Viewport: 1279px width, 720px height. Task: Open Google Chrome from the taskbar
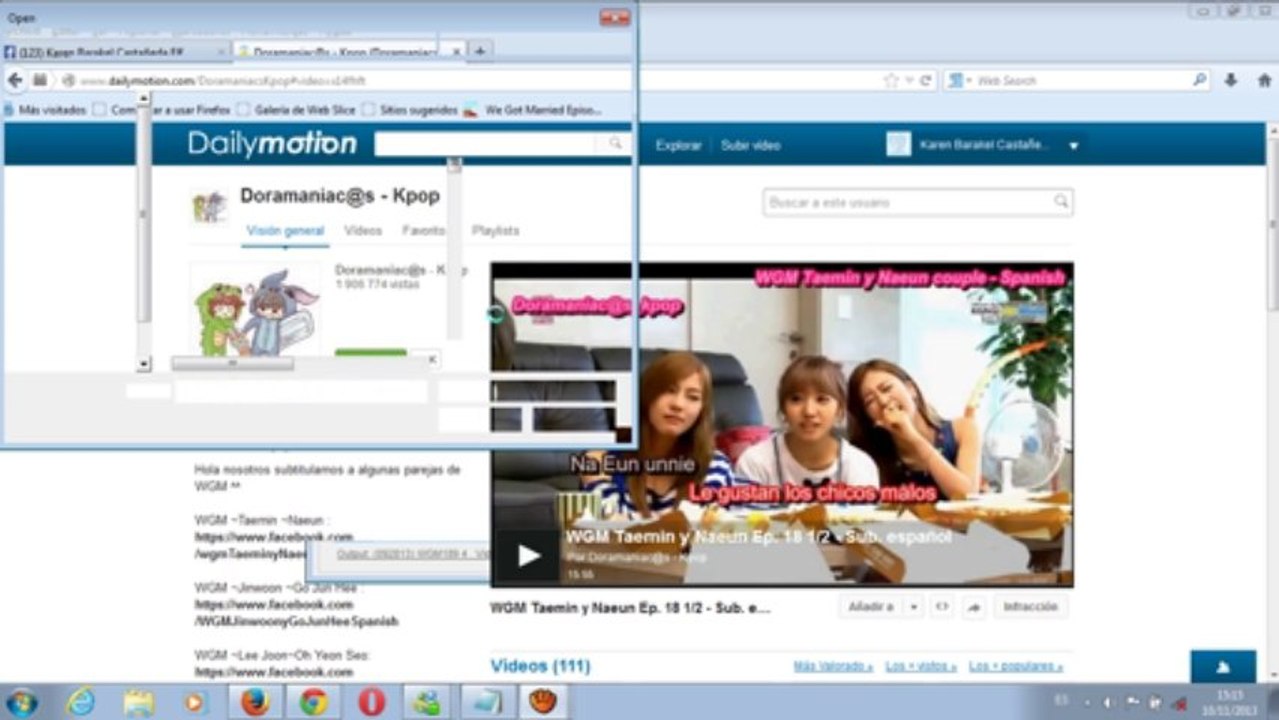pos(313,702)
